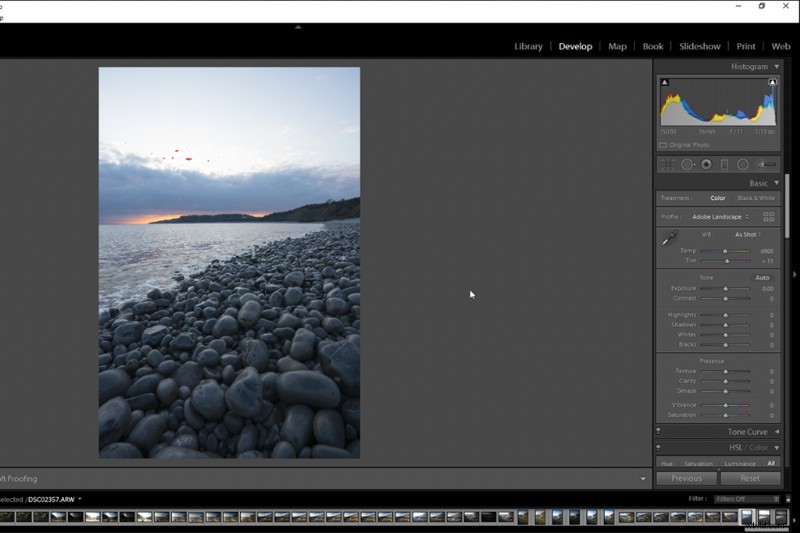Set Treatment to Color
The image size is (800, 533).
717,198
